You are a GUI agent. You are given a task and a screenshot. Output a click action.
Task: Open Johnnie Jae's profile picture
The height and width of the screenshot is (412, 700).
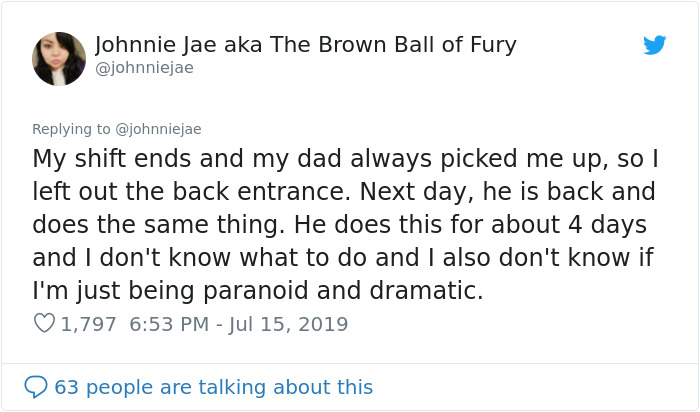(x=58, y=58)
